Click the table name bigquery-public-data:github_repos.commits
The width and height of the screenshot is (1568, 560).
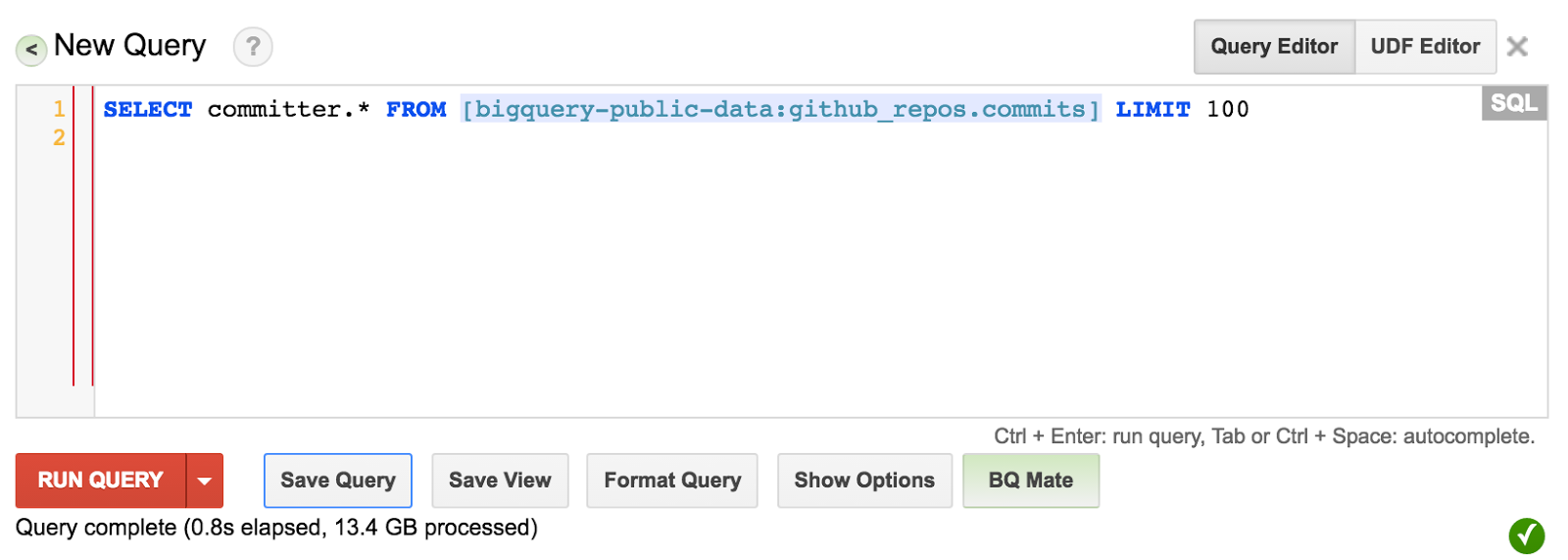pyautogui.click(x=780, y=109)
